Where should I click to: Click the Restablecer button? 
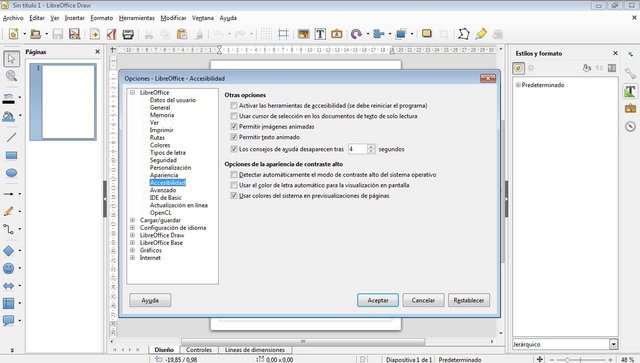pos(469,300)
